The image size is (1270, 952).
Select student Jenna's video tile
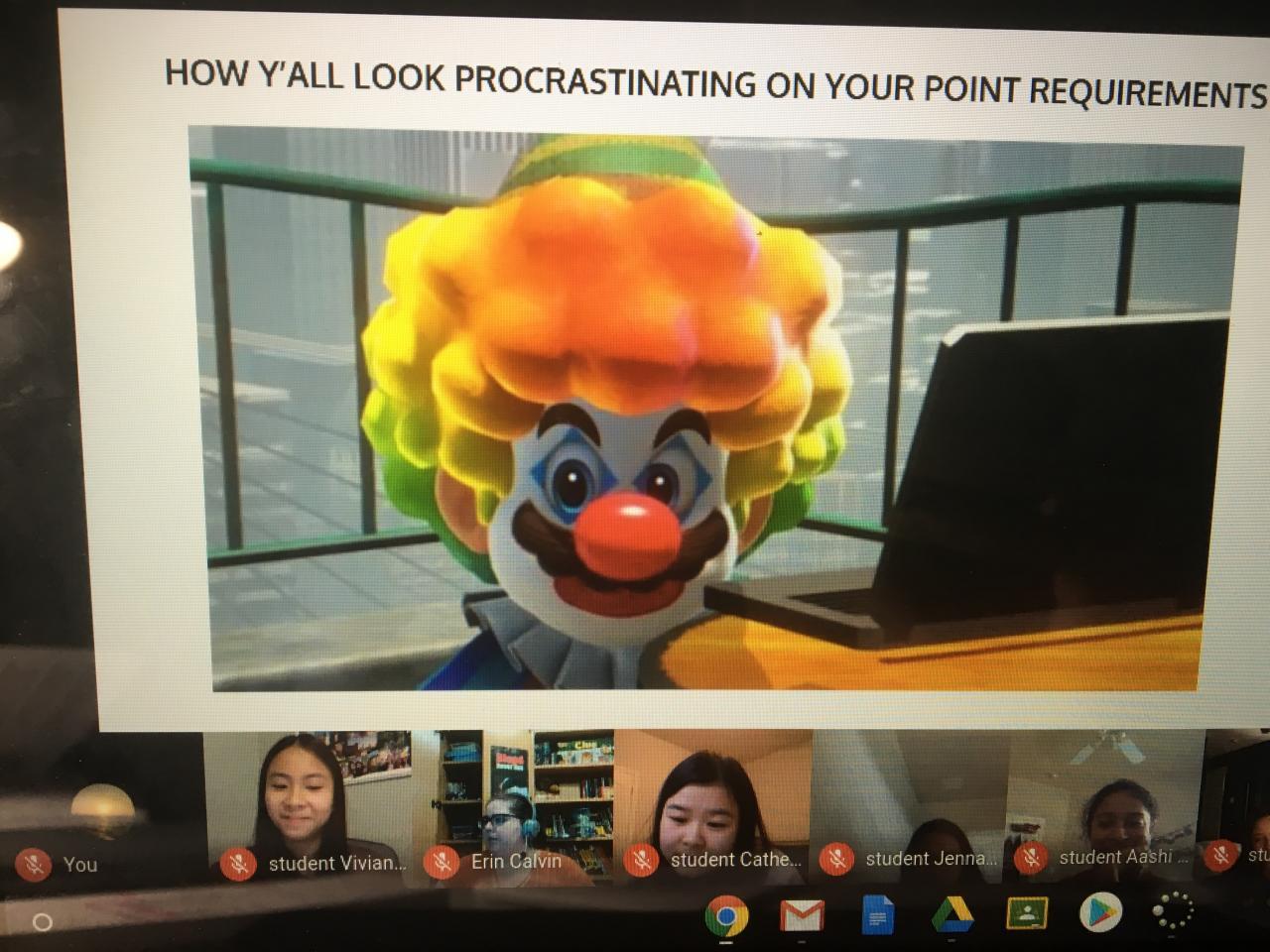tap(910, 805)
